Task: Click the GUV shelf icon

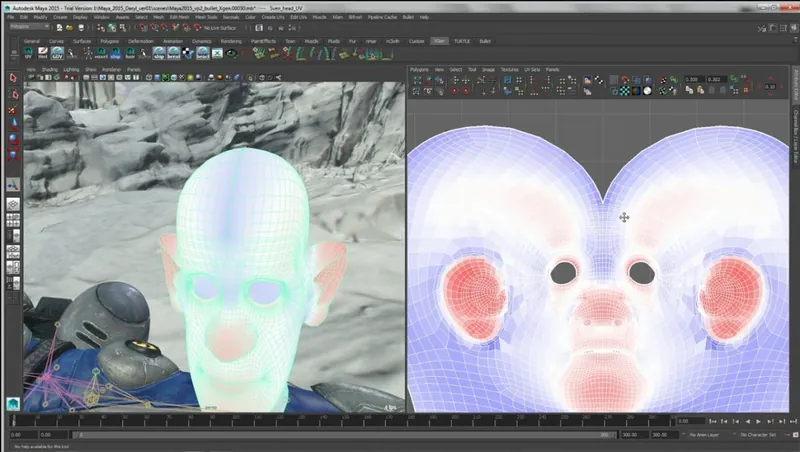Action: [x=57, y=53]
